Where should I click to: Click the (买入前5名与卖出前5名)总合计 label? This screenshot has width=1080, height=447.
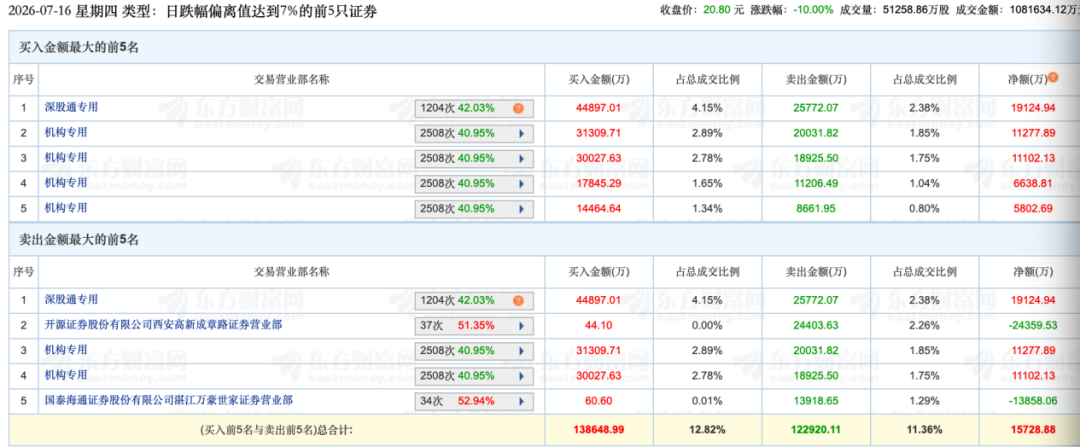coord(276,429)
